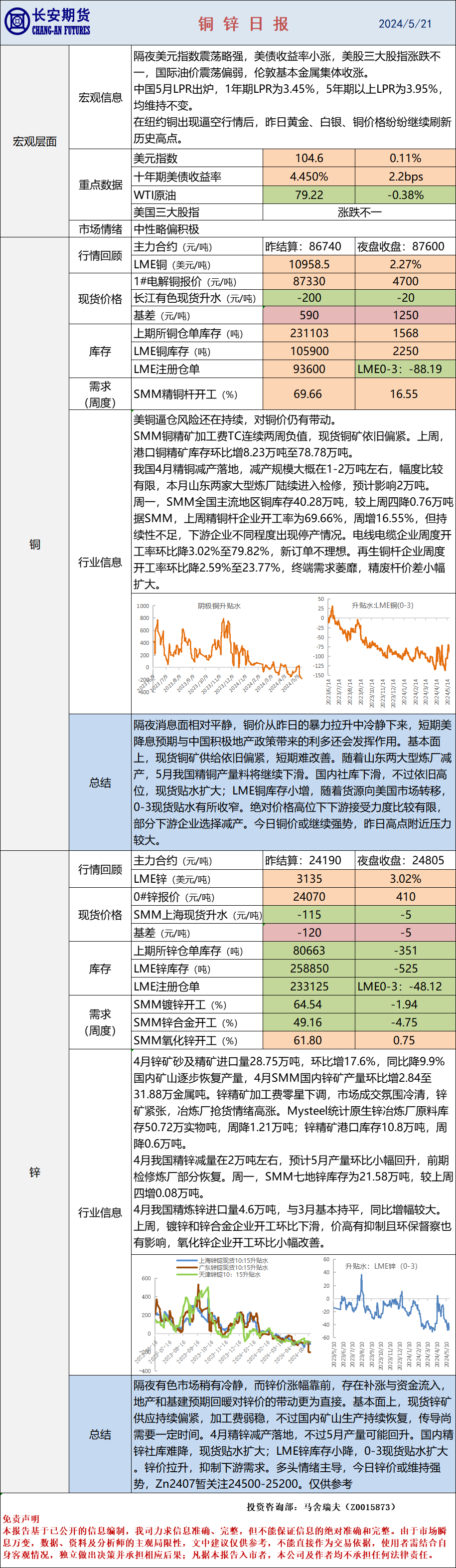Select the 市场情绪 row label
Image resolution: width=456 pixels, height=1568 pixels.
point(100,229)
